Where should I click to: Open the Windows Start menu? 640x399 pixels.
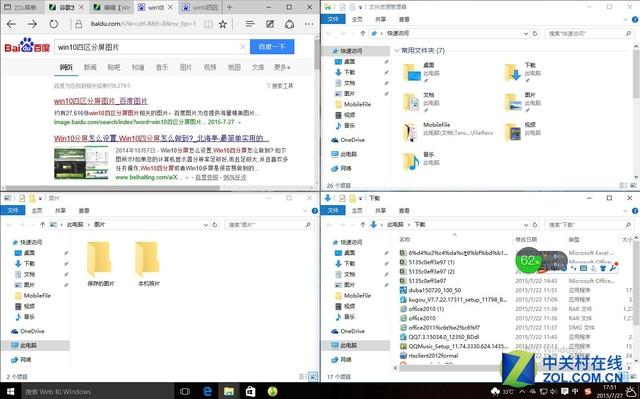tap(11, 392)
